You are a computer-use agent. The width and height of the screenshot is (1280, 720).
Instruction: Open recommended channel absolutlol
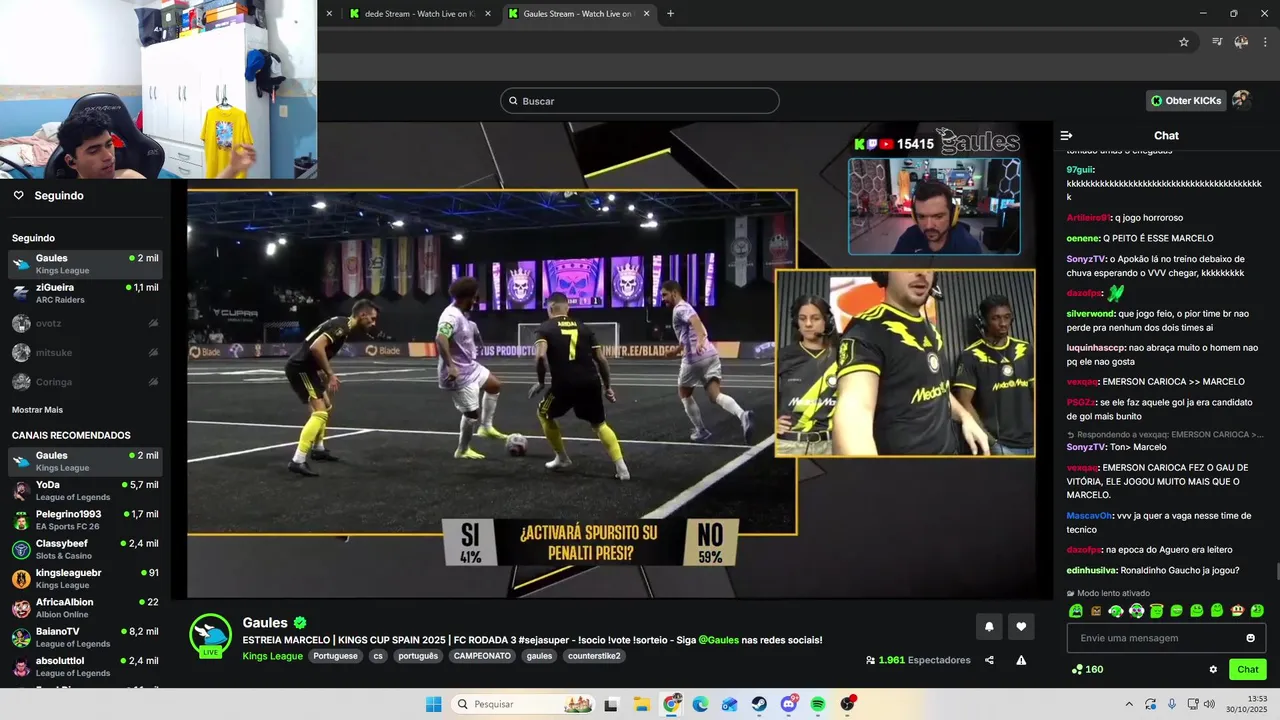pyautogui.click(x=85, y=666)
